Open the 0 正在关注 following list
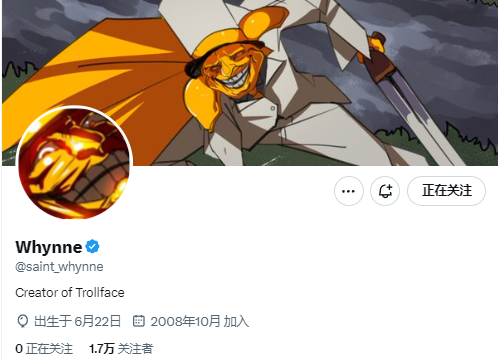The height and width of the screenshot is (360, 498). (44, 349)
